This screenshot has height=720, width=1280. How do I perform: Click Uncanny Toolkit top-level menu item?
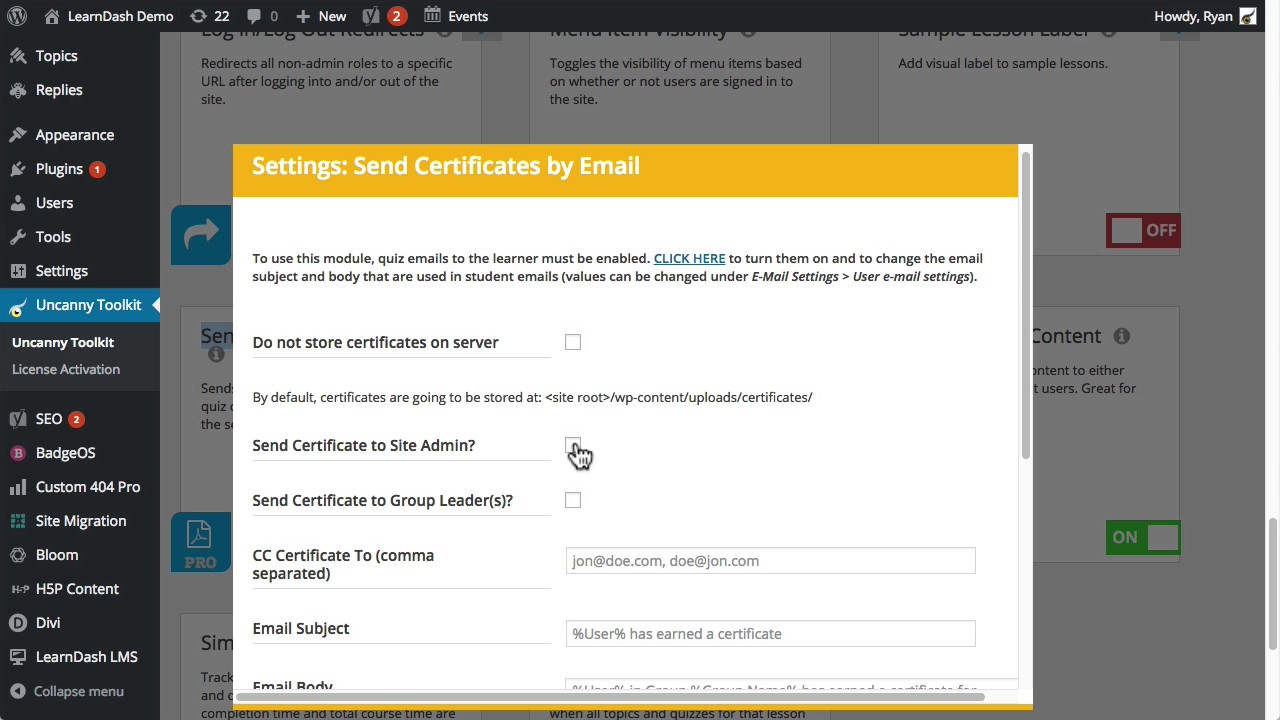tap(80, 305)
